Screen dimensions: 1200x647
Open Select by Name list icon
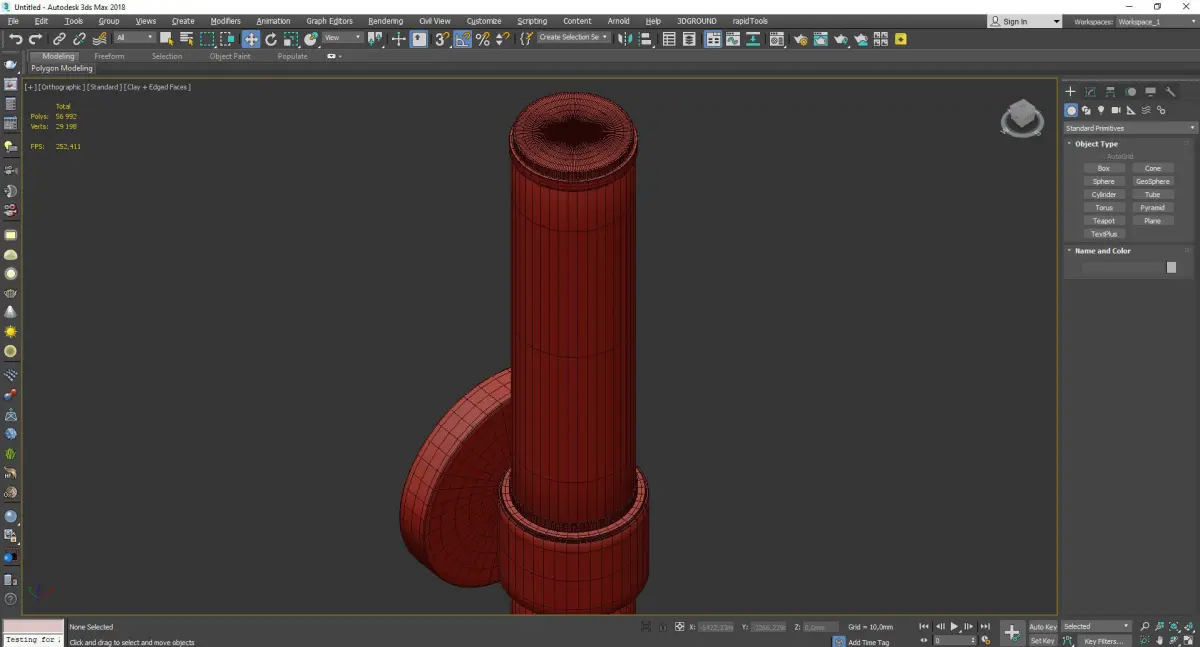(x=187, y=39)
